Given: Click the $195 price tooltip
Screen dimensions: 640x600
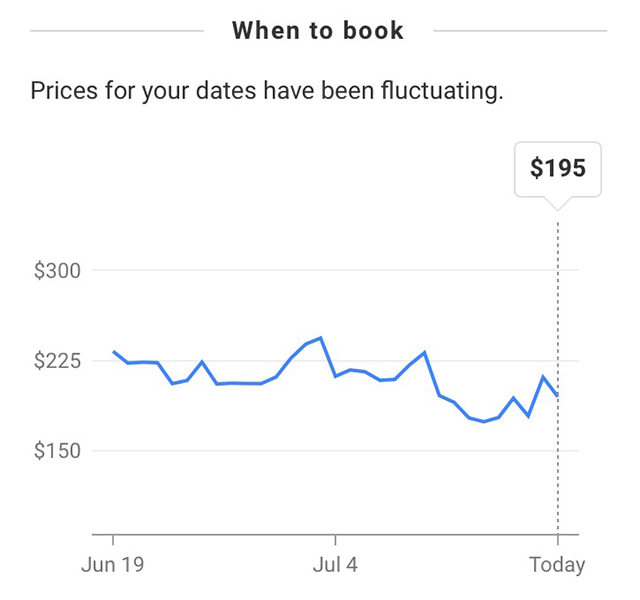Looking at the screenshot, I should point(558,169).
